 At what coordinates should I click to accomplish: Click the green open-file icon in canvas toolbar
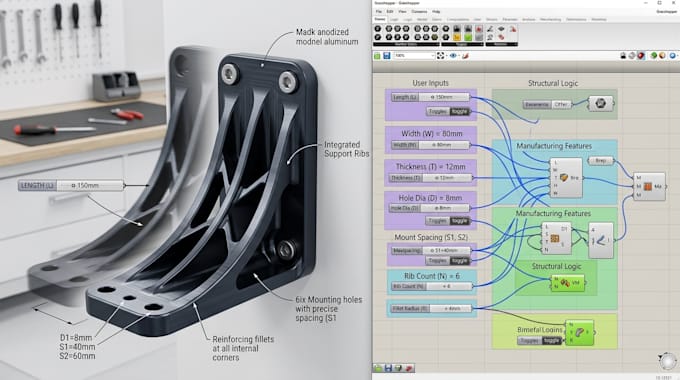tap(377, 56)
